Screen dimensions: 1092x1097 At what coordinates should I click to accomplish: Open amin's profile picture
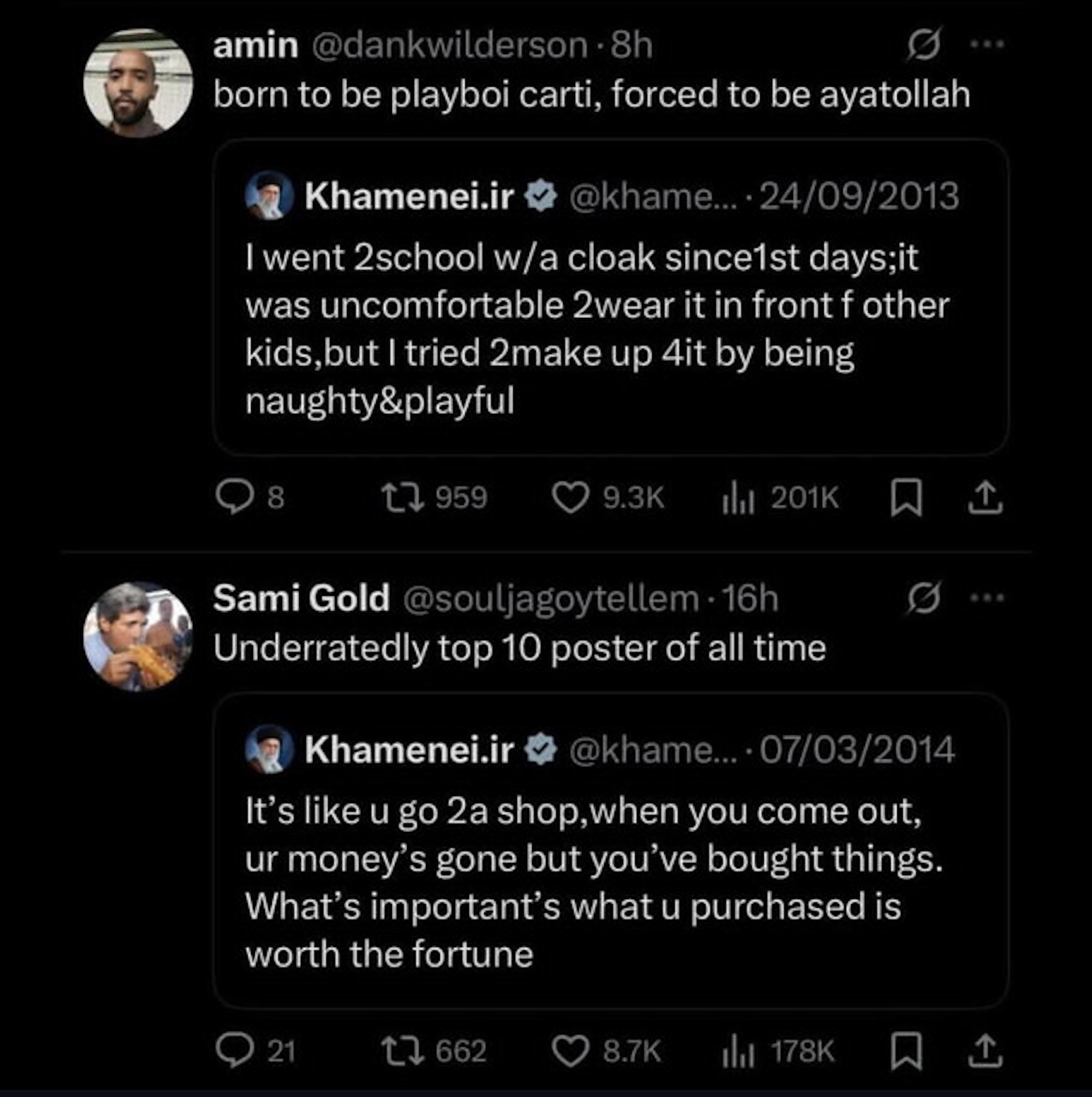[x=138, y=83]
